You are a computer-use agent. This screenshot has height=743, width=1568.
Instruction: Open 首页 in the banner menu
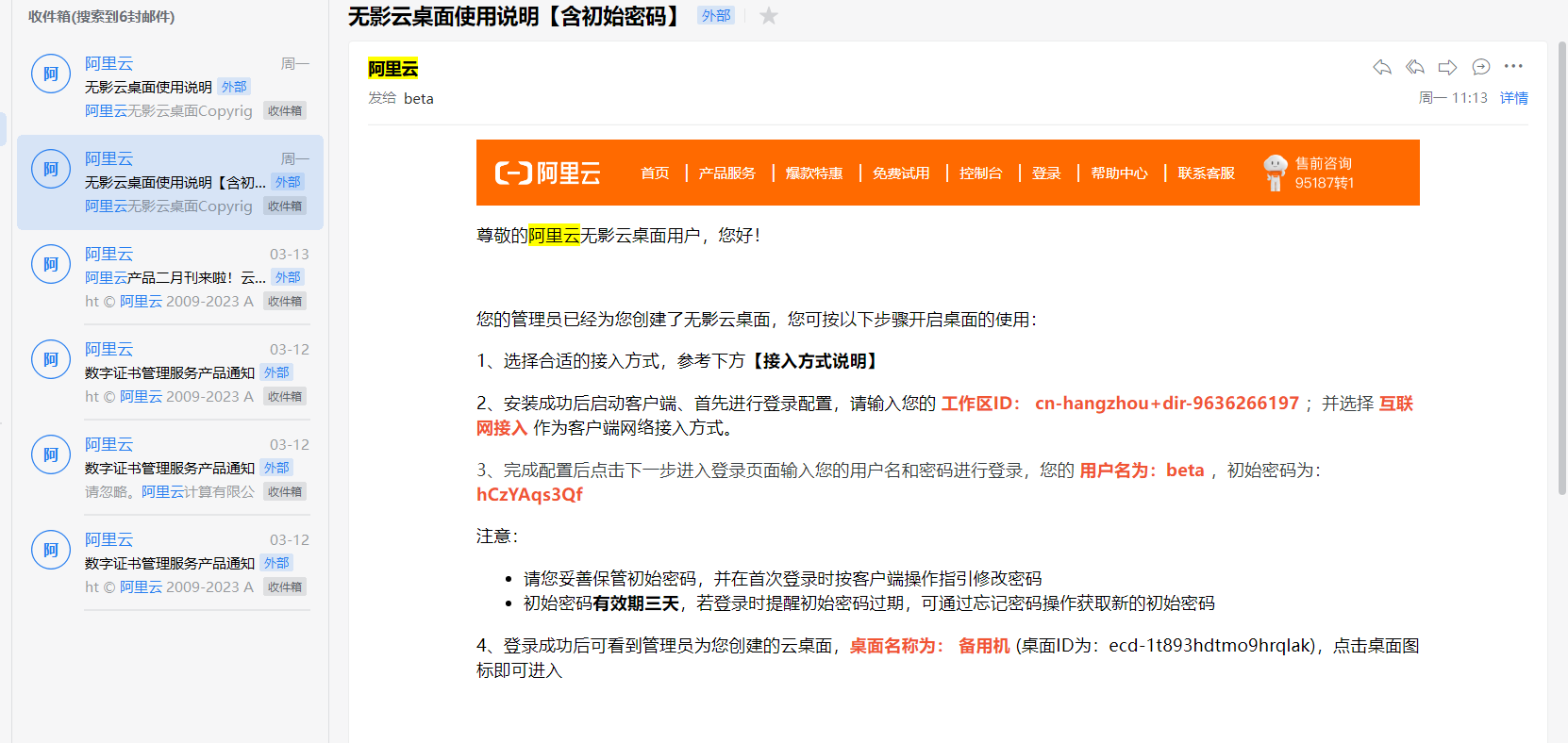pyautogui.click(x=655, y=173)
